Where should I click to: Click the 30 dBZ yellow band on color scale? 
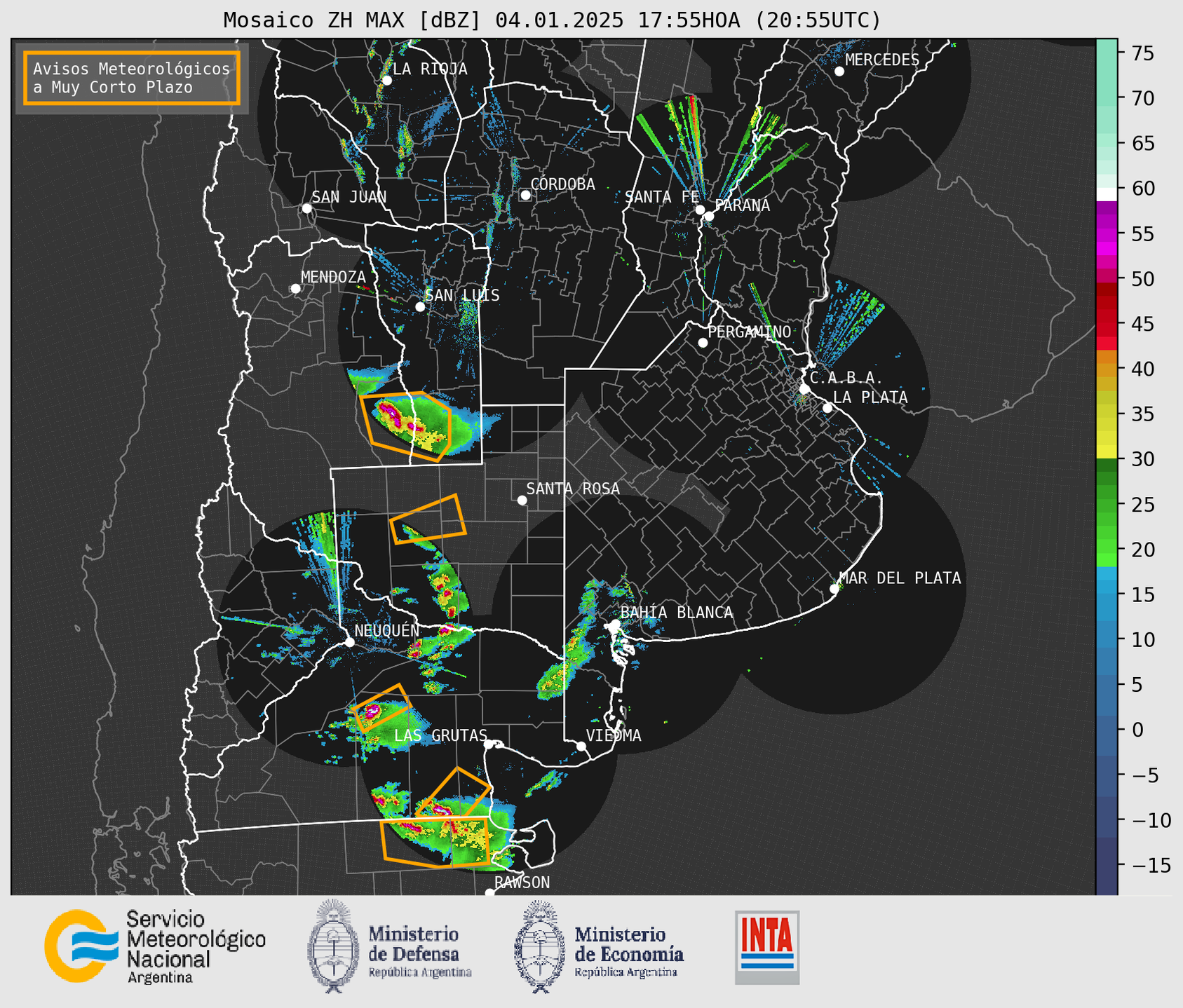tap(1106, 453)
